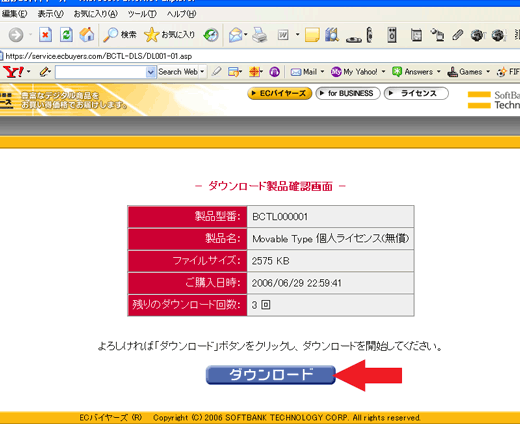Open the 表示(V) menu
The width and height of the screenshot is (520, 424).
pos(50,14)
